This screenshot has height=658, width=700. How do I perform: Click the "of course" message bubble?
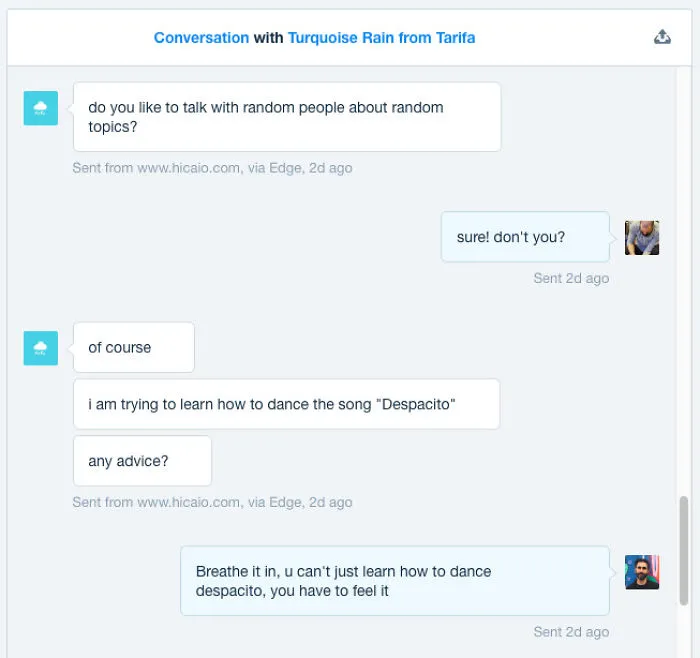[134, 347]
